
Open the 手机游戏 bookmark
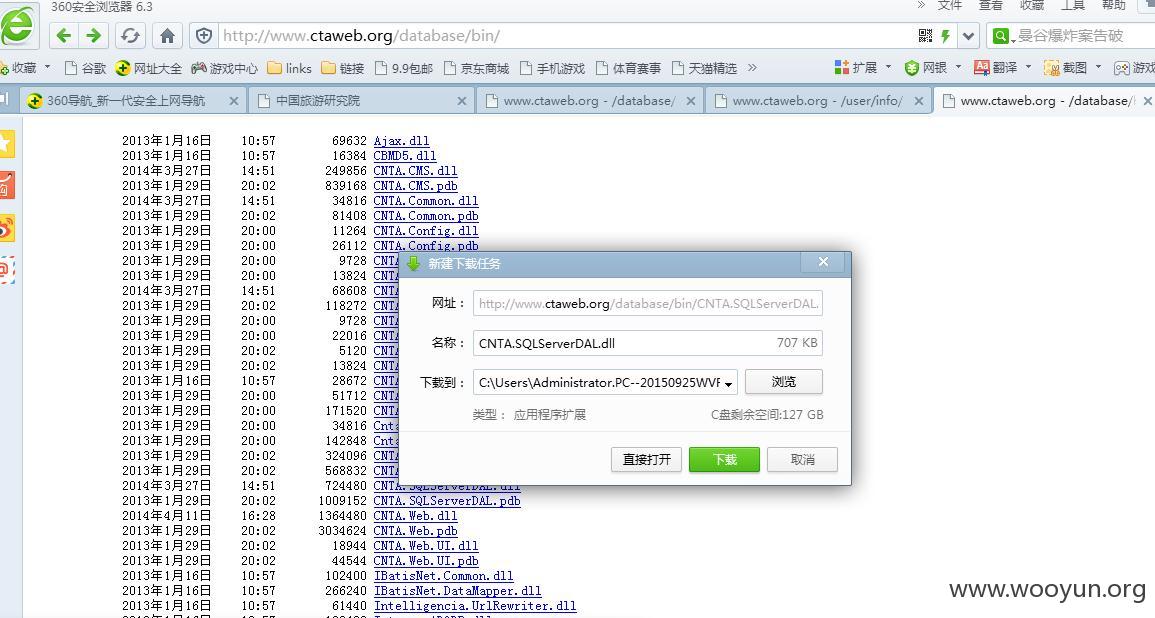(552, 68)
